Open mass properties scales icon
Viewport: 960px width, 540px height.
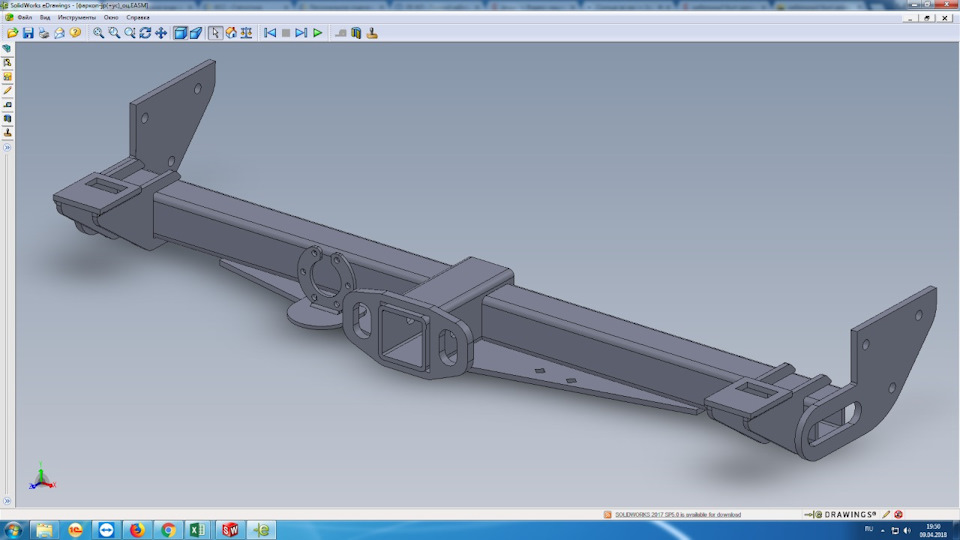(246, 32)
